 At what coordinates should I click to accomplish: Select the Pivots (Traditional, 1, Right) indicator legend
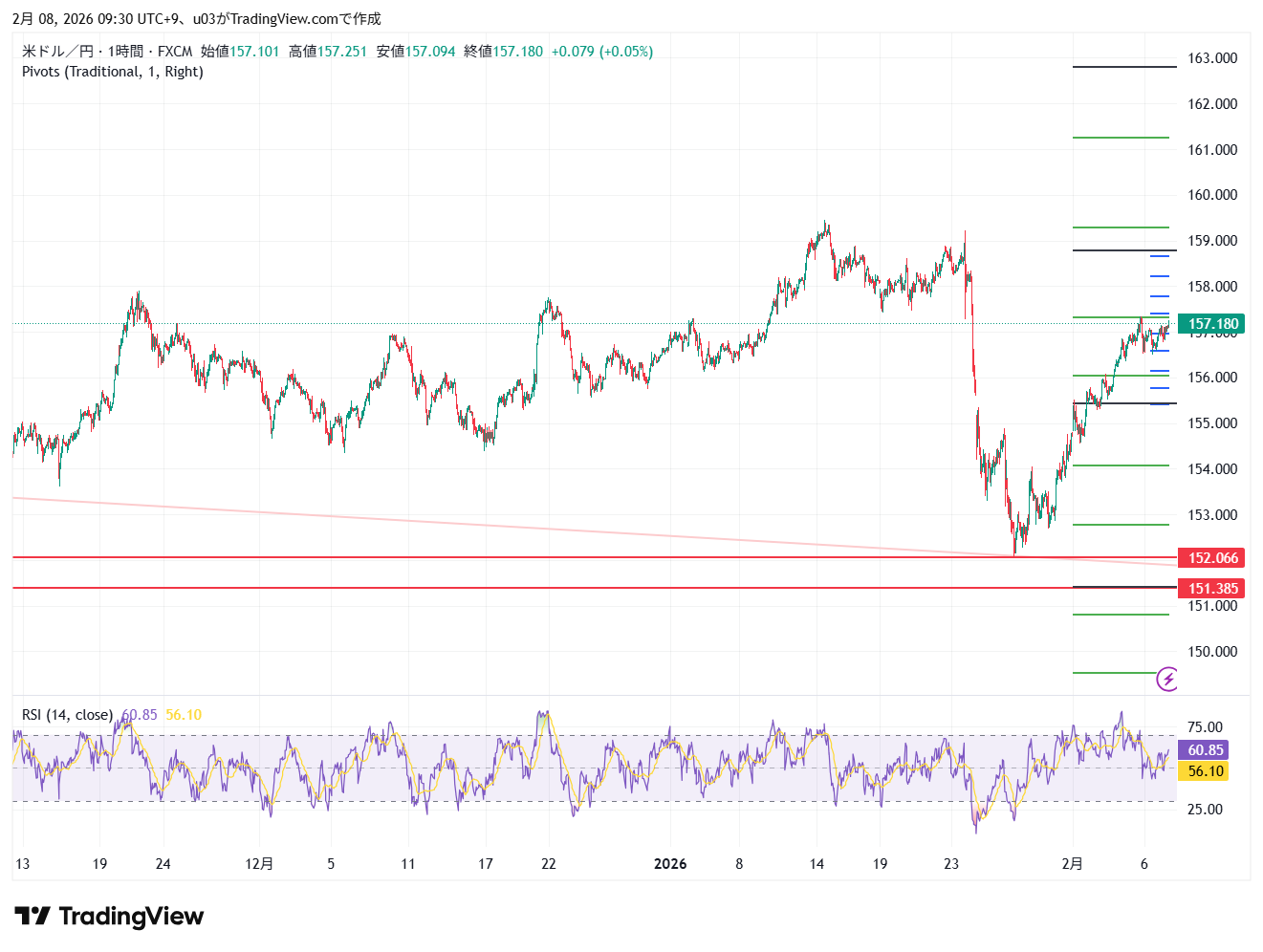point(112,72)
